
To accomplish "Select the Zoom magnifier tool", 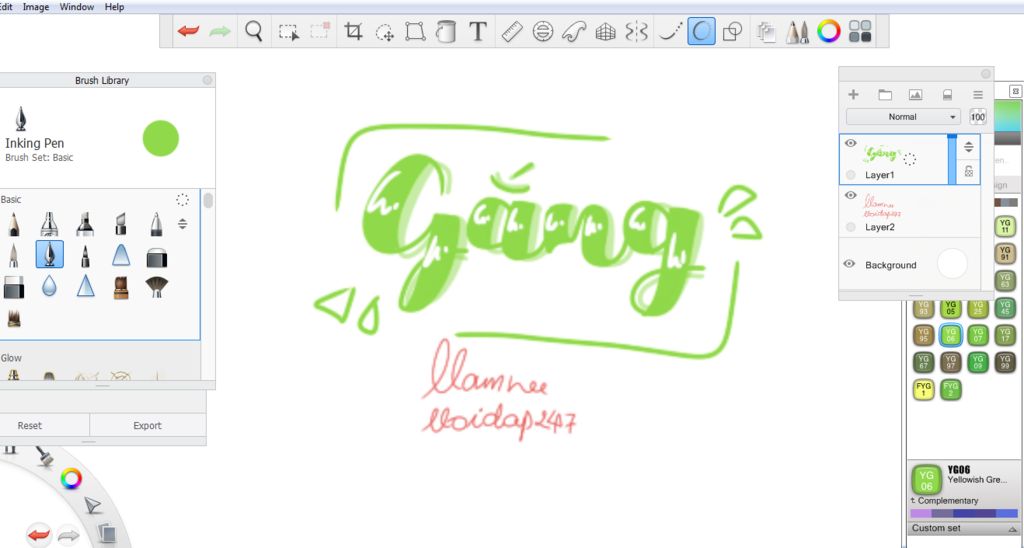I will (x=254, y=31).
